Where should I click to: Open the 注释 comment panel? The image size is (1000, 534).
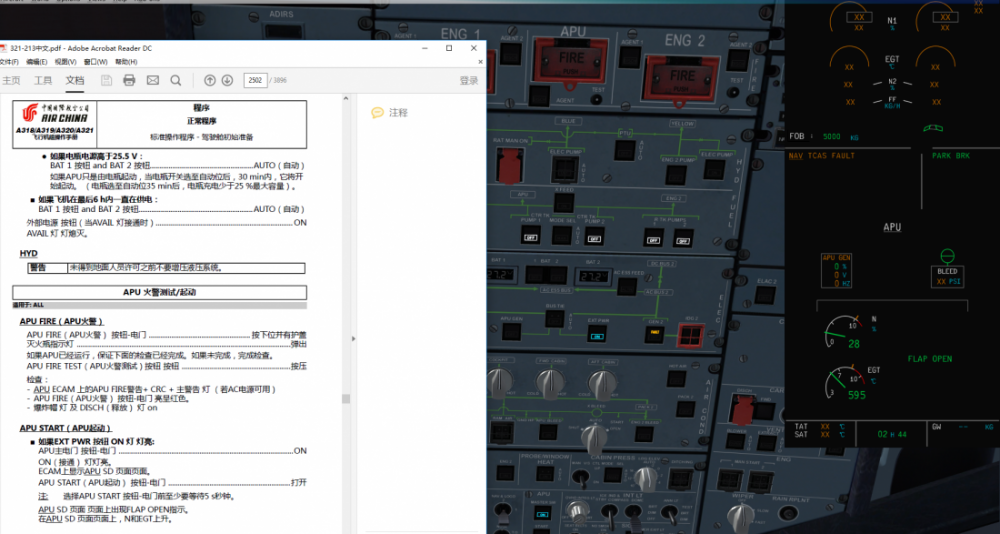tap(390, 113)
